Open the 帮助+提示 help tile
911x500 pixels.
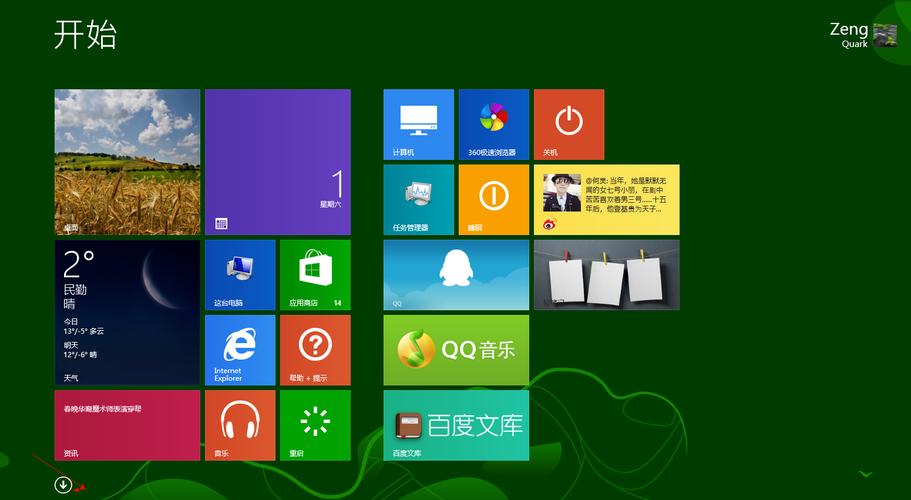[x=315, y=350]
